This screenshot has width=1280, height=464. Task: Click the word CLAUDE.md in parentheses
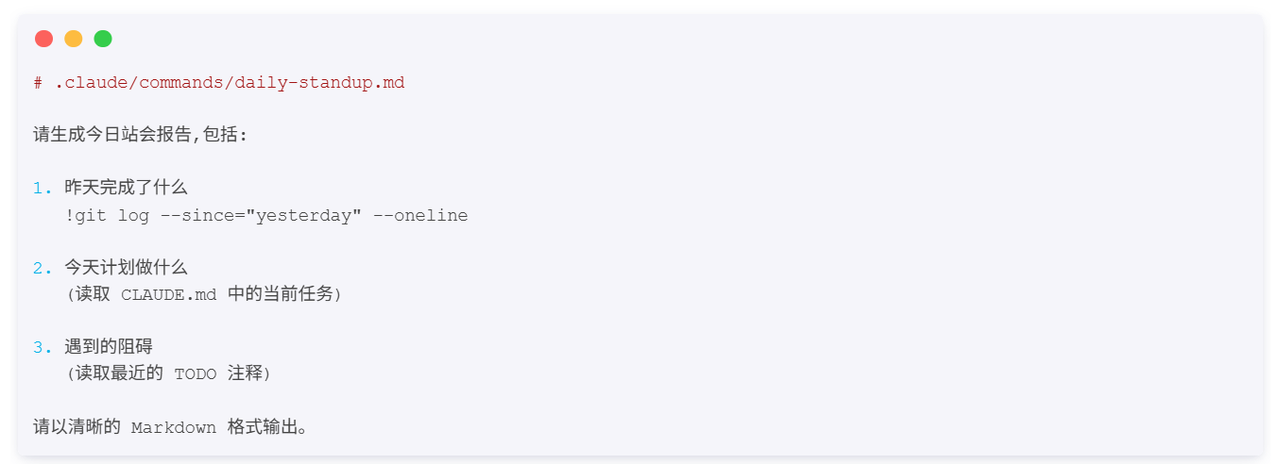[168, 295]
